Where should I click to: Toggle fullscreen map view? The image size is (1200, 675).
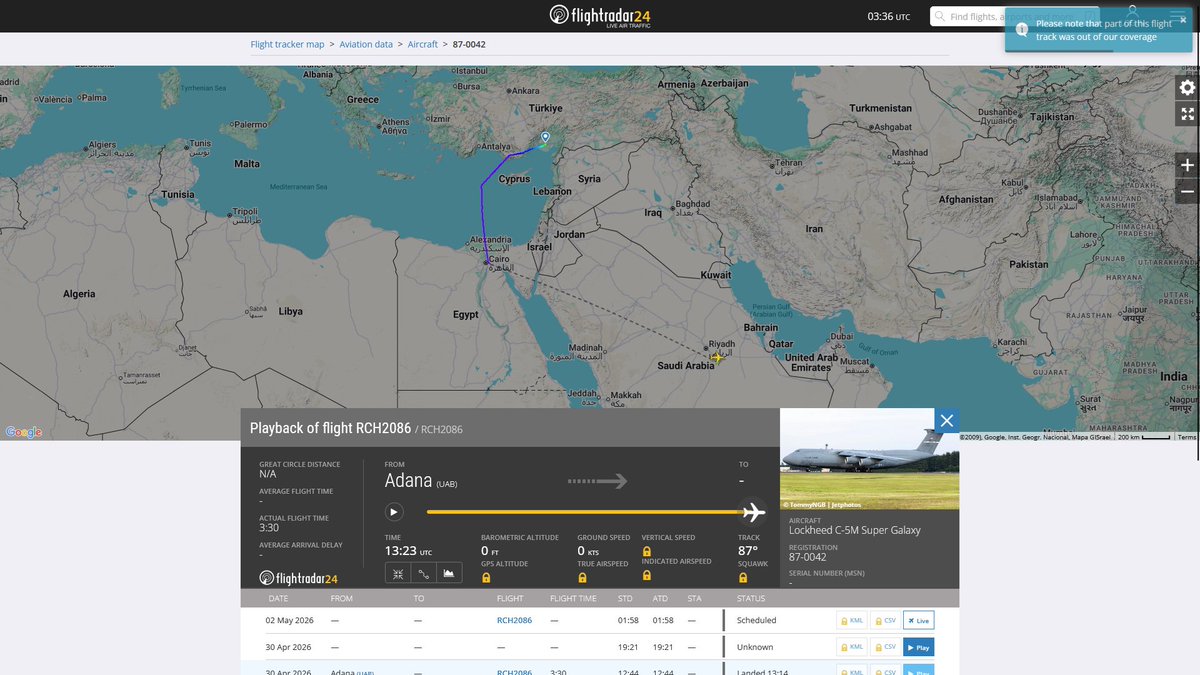pyautogui.click(x=1187, y=113)
